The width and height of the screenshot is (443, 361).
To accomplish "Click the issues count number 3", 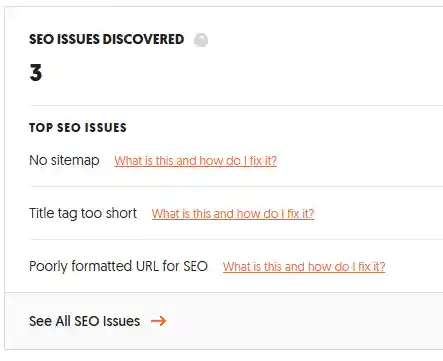I will pos(36,73).
